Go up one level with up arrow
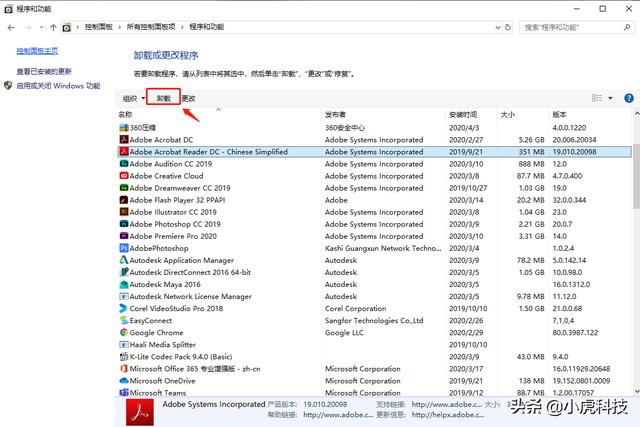 click(x=53, y=27)
